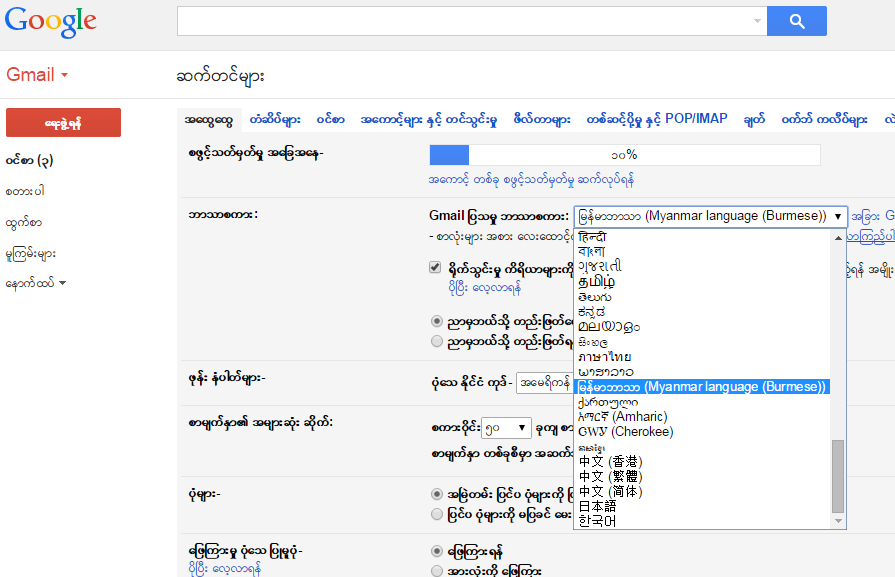Enable the always-display external images radio option
The image size is (895, 577).
(437, 493)
